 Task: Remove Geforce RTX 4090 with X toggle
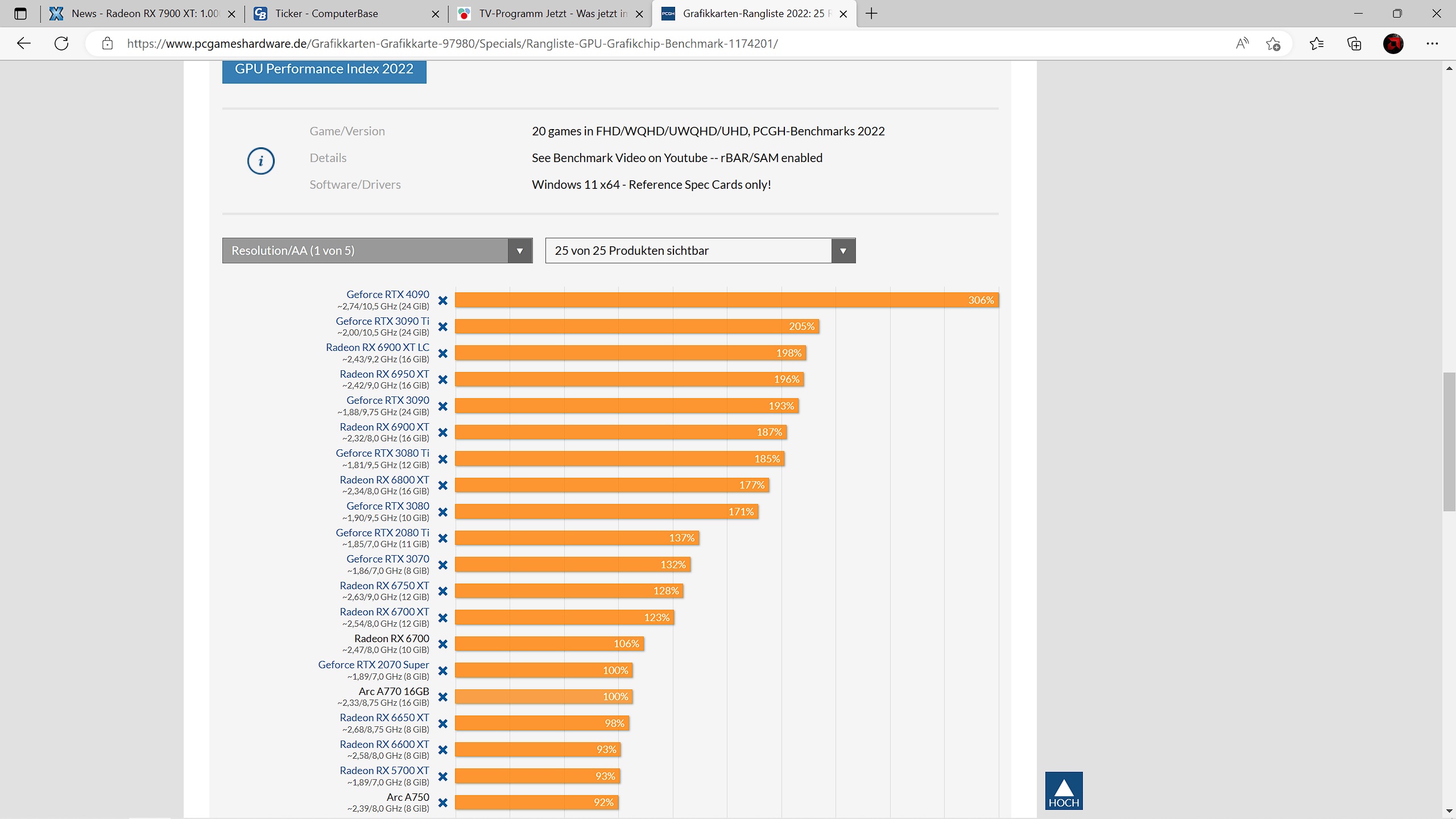click(x=443, y=300)
